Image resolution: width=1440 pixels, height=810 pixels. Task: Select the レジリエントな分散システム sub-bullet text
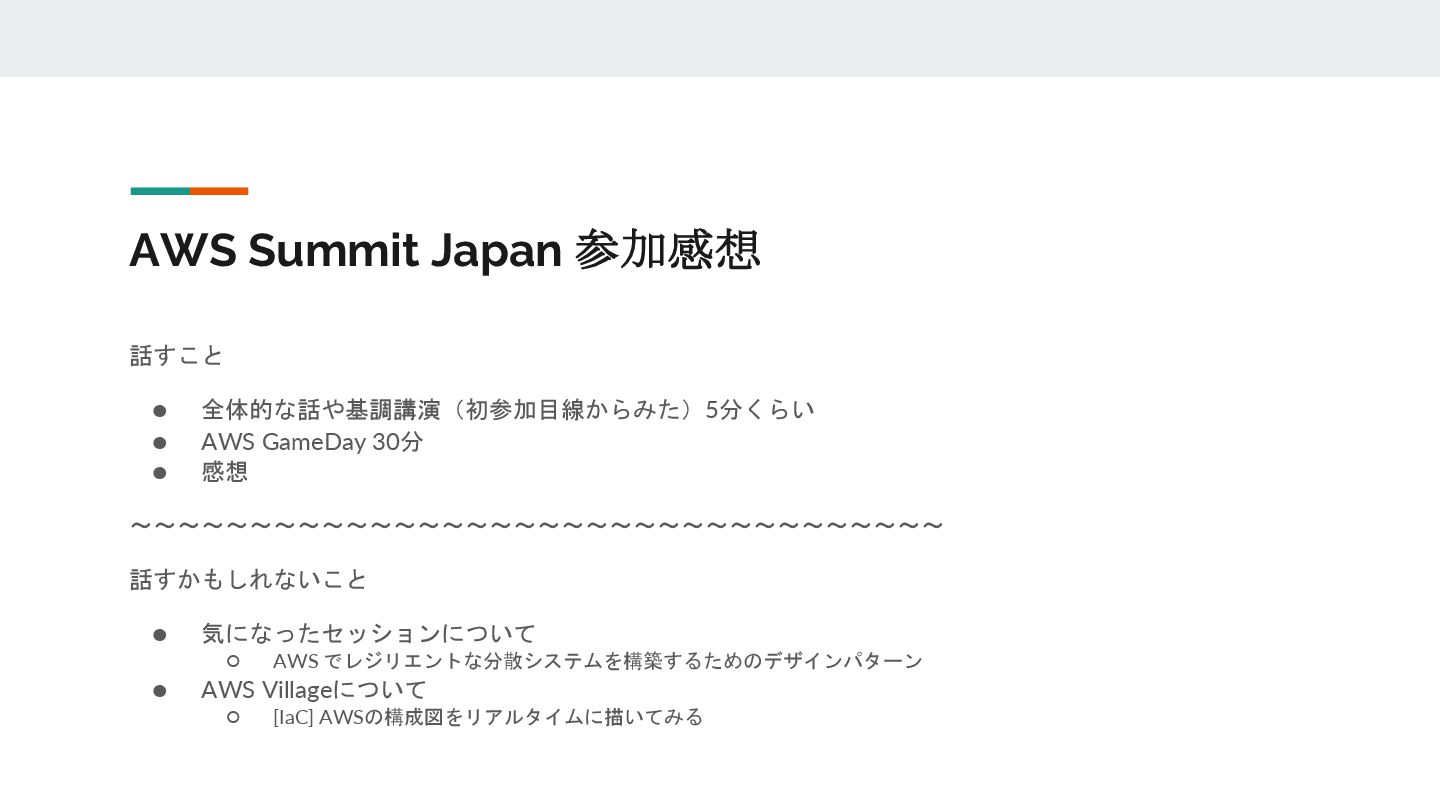point(598,660)
